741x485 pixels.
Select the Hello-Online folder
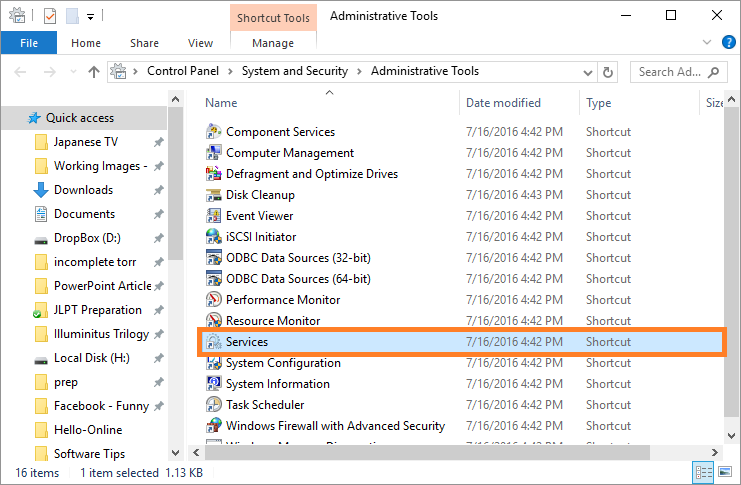coord(88,430)
